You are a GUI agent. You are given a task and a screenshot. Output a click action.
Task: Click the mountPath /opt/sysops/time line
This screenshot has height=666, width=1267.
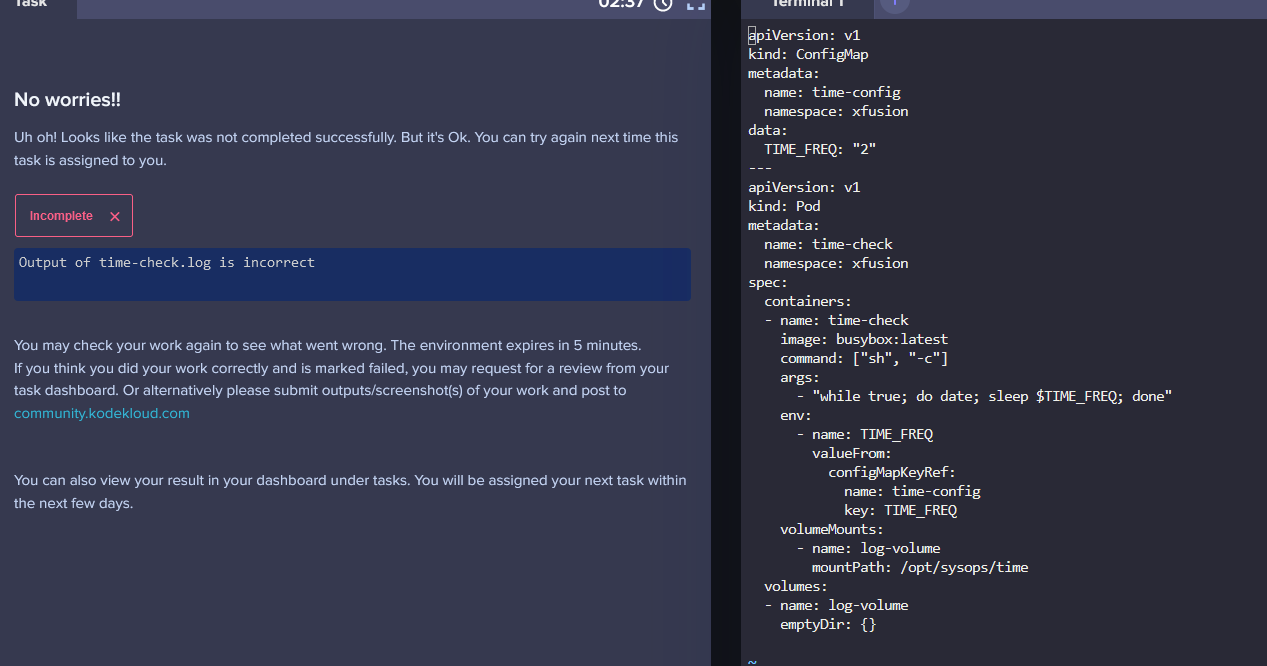click(x=920, y=567)
